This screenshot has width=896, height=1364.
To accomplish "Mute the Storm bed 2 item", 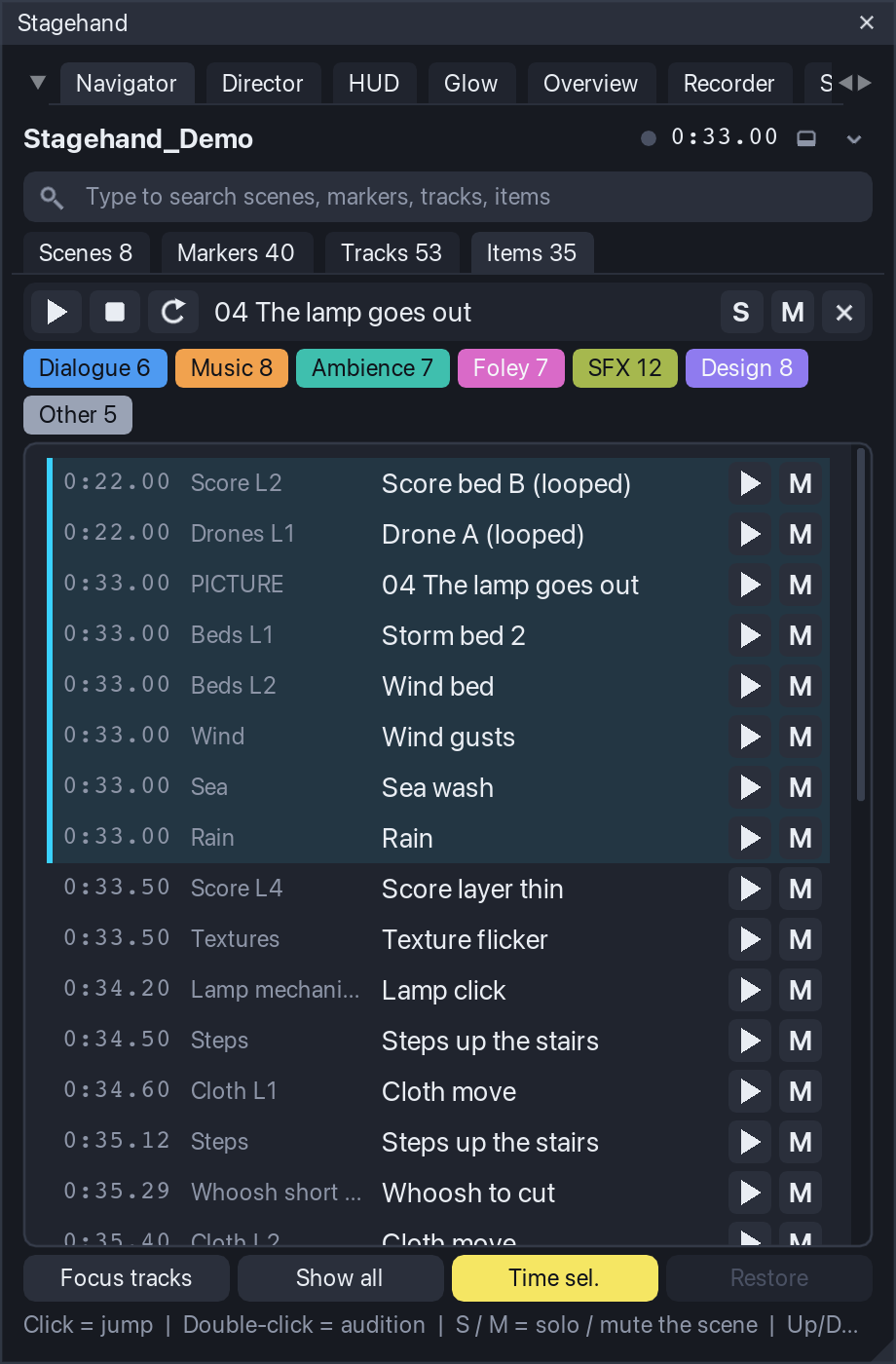I will [801, 635].
